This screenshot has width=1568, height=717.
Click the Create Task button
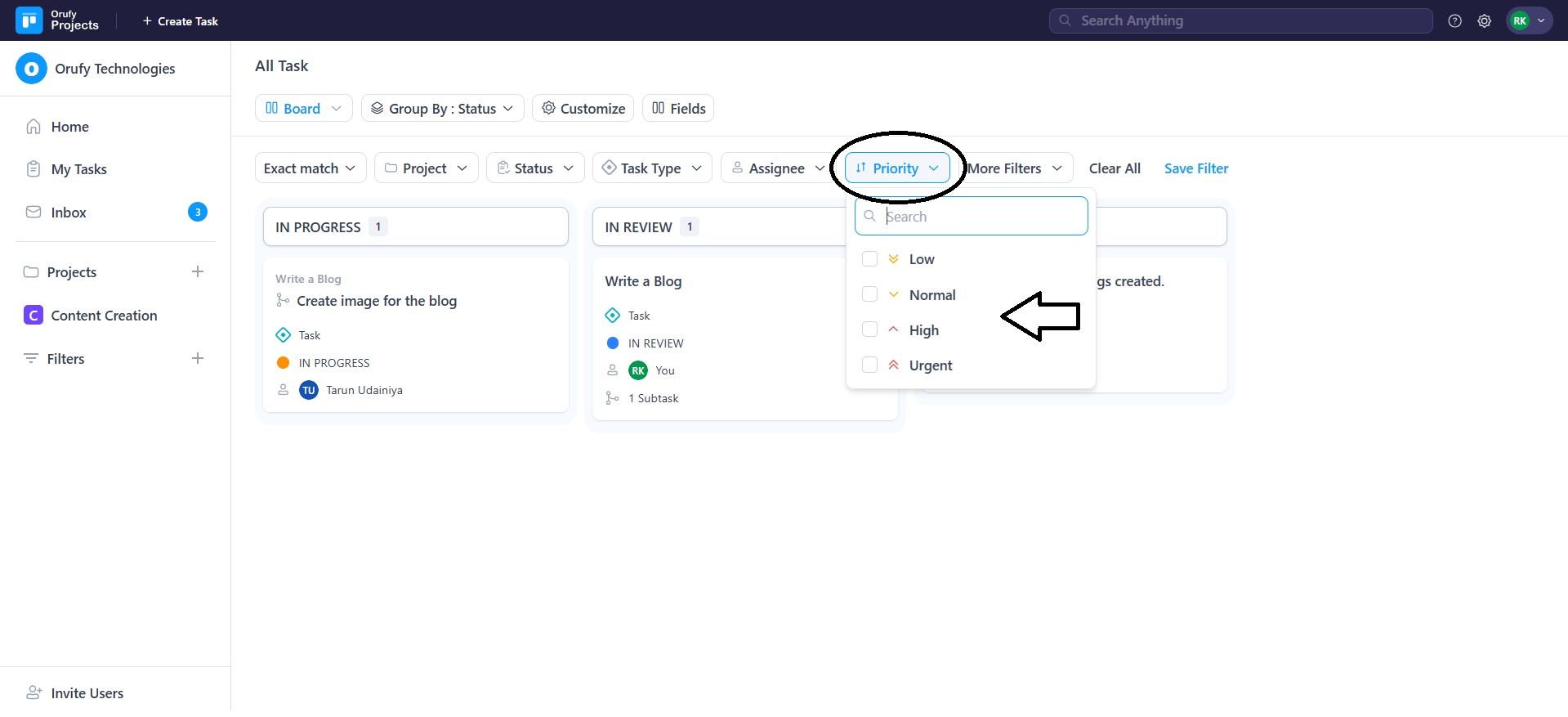tap(181, 21)
